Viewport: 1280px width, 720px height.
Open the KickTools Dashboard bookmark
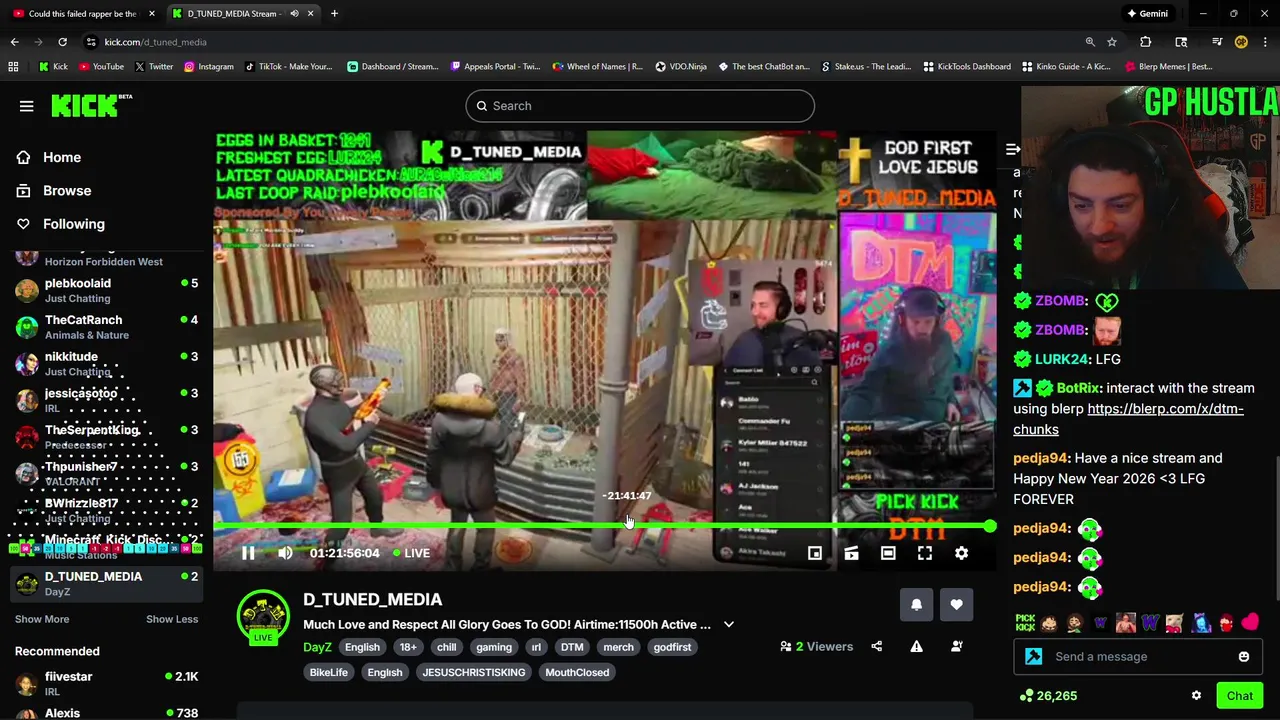(x=967, y=67)
